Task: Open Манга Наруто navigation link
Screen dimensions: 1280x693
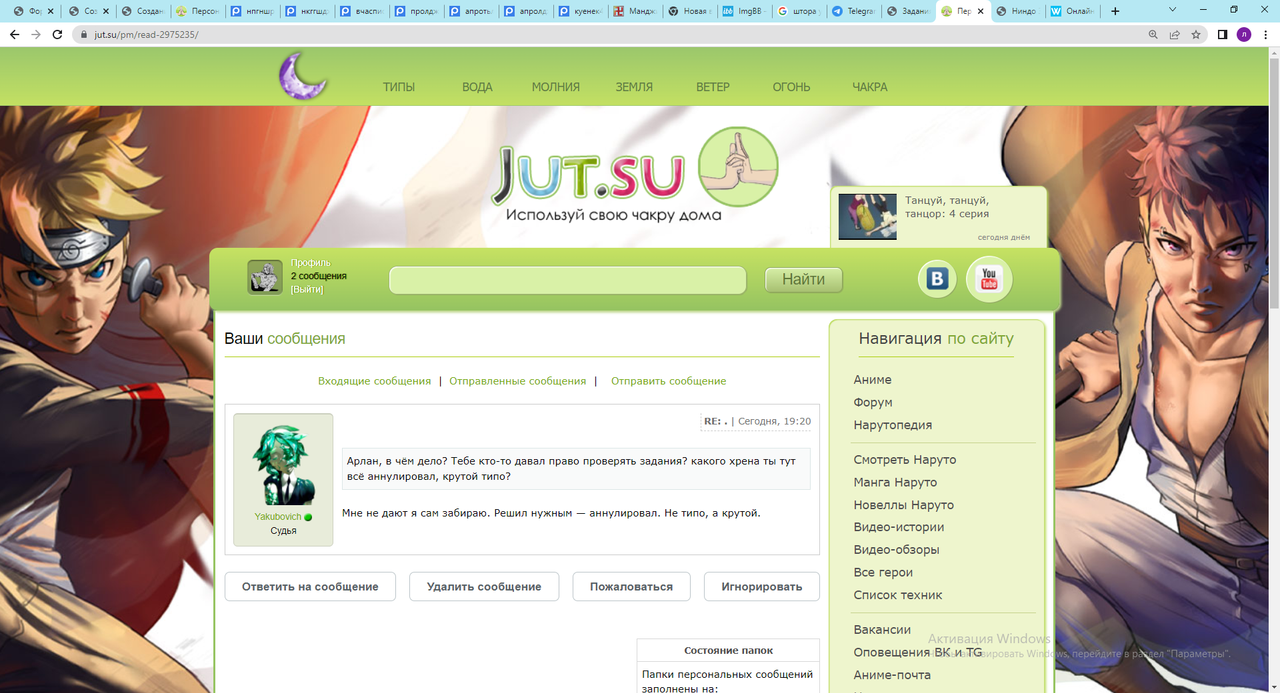Action: [x=896, y=482]
